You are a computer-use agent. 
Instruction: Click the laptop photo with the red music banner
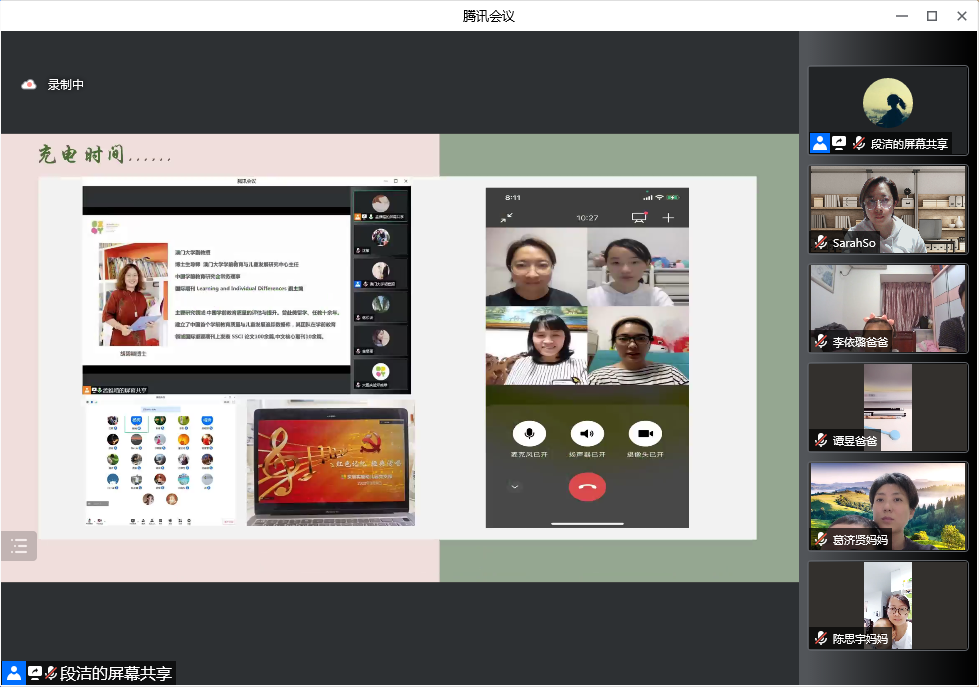click(331, 463)
